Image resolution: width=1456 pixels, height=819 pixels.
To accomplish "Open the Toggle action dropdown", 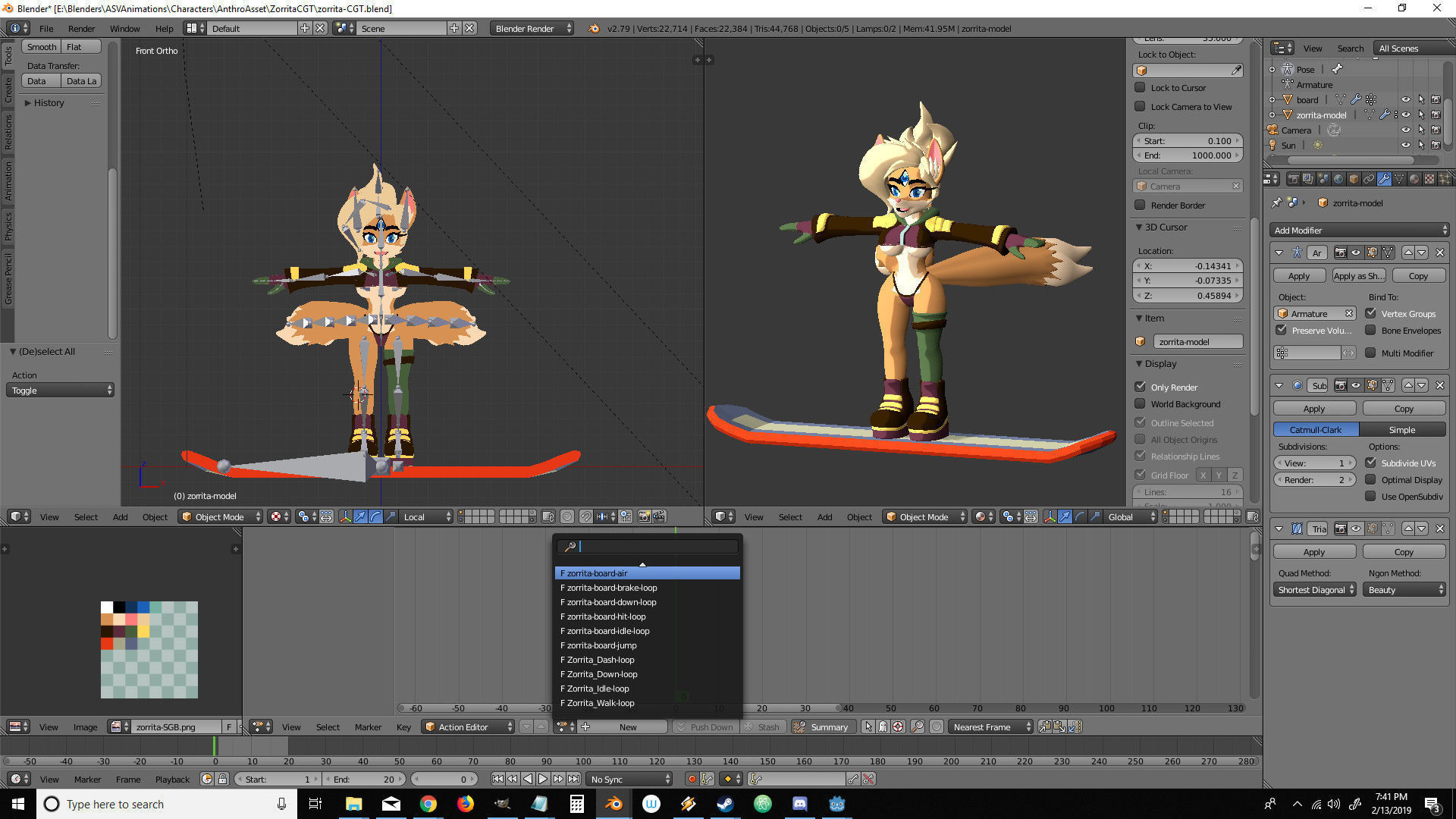I will click(x=61, y=390).
